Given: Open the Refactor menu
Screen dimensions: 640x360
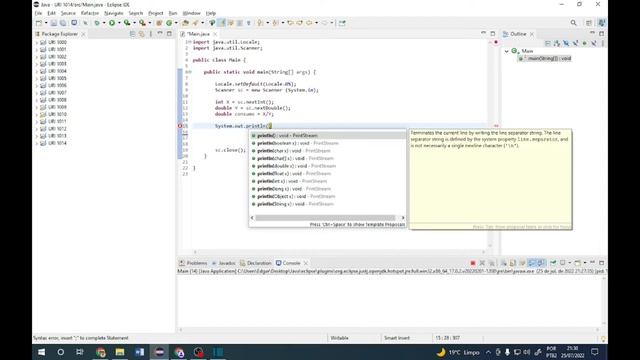Looking at the screenshot, I should (90, 13).
